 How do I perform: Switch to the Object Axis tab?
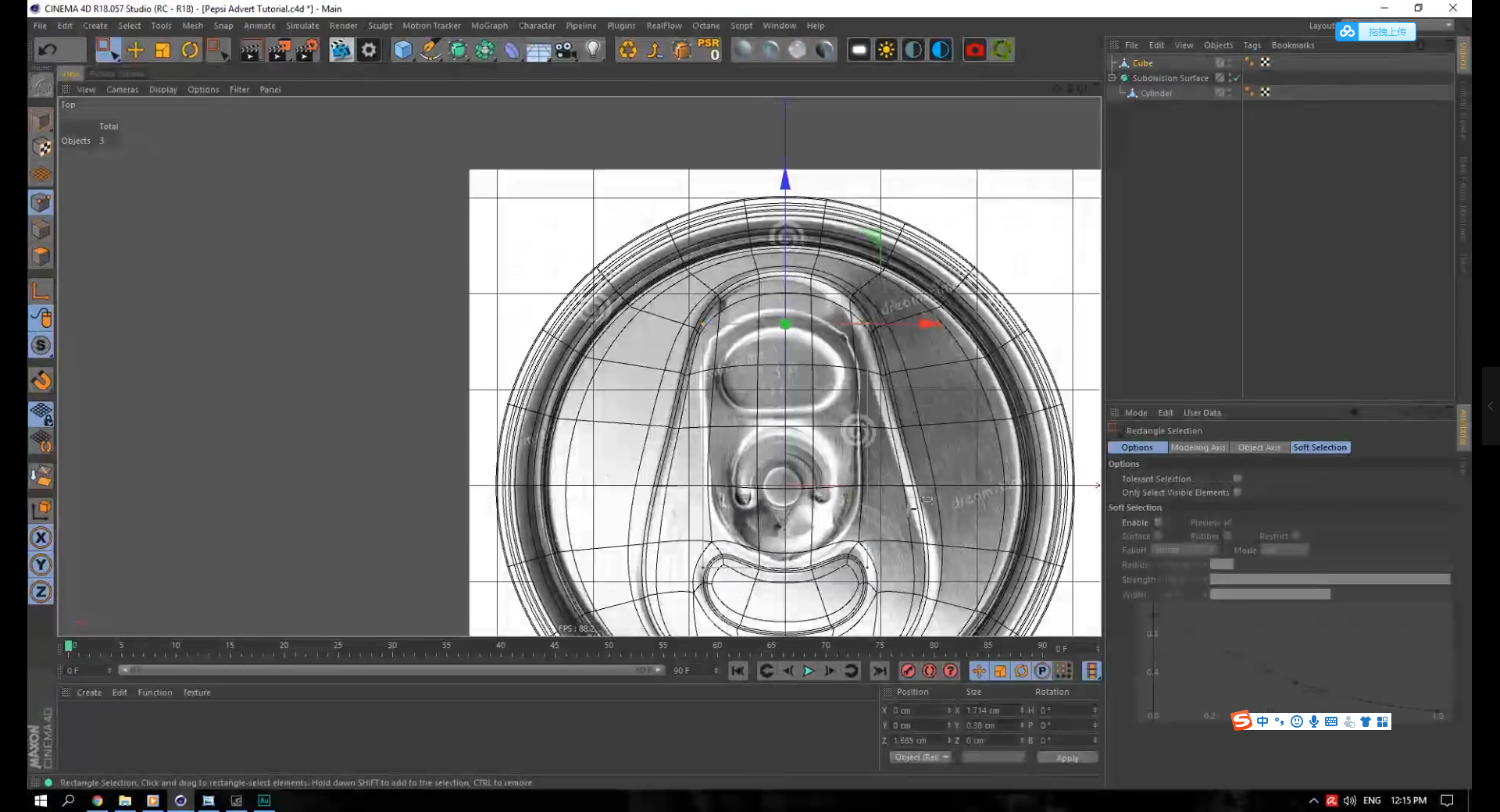(1259, 447)
